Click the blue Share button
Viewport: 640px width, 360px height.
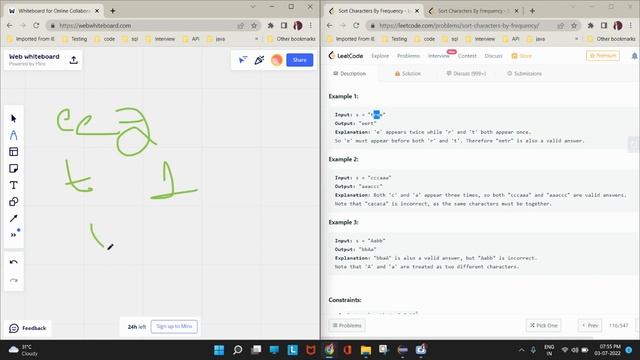[x=300, y=60]
